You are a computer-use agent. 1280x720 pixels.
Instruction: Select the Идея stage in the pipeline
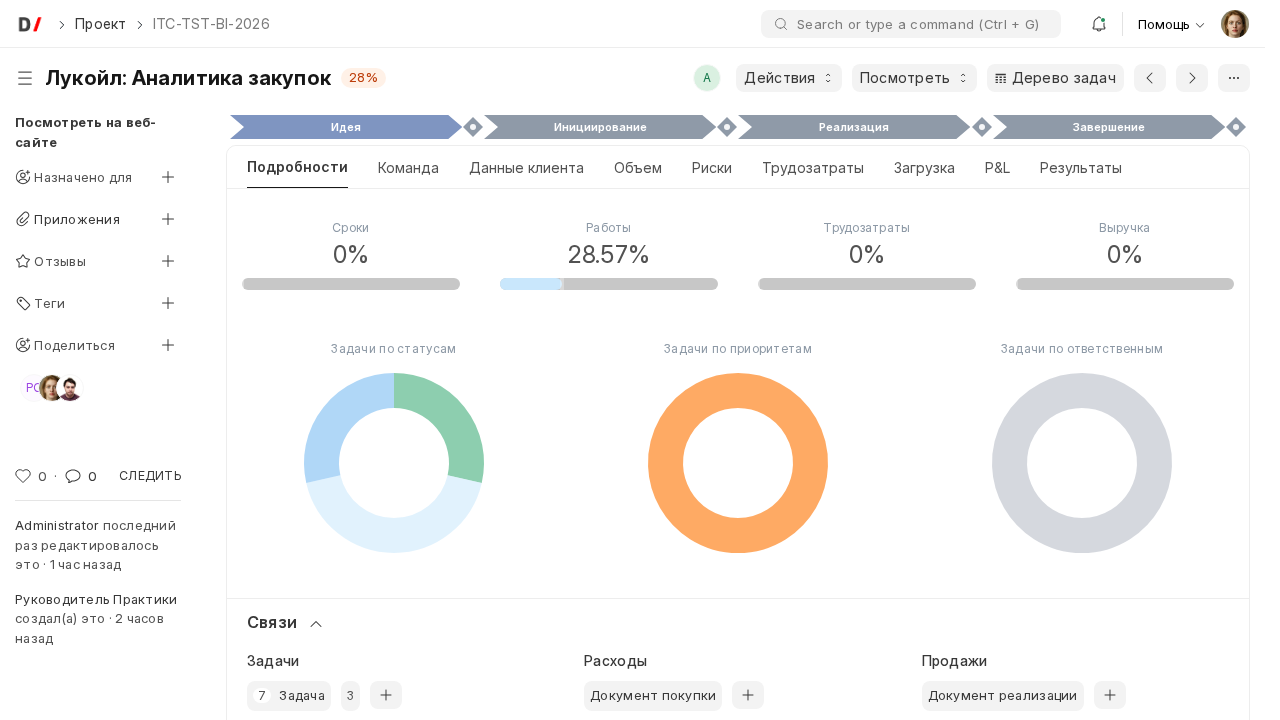point(346,127)
